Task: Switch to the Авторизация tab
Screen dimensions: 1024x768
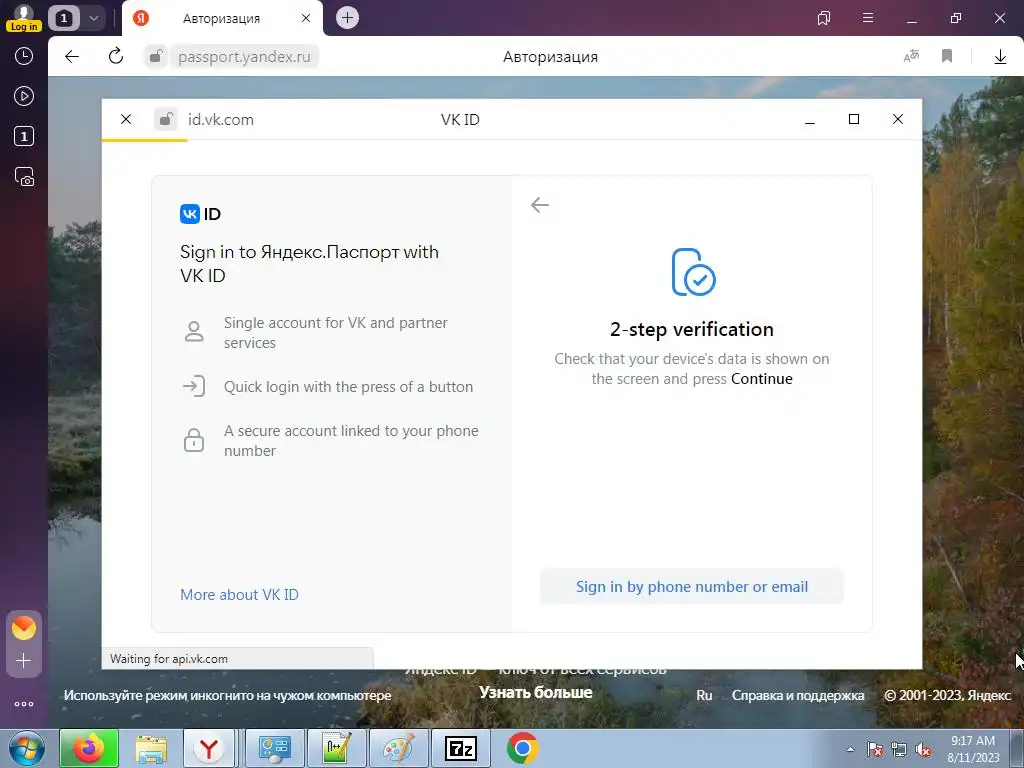Action: [221, 18]
